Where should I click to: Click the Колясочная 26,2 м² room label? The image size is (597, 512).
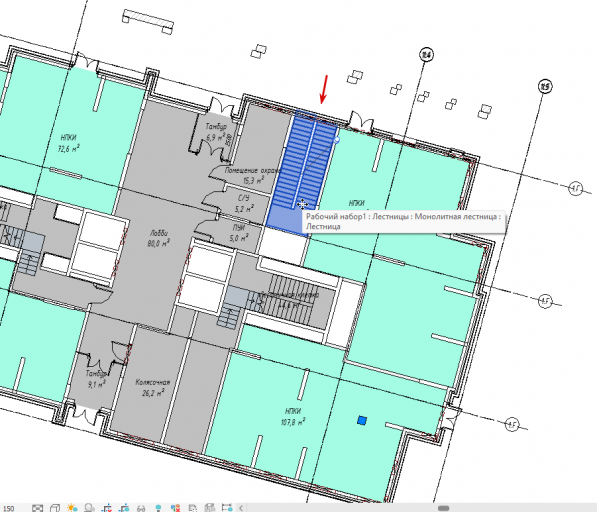[153, 387]
